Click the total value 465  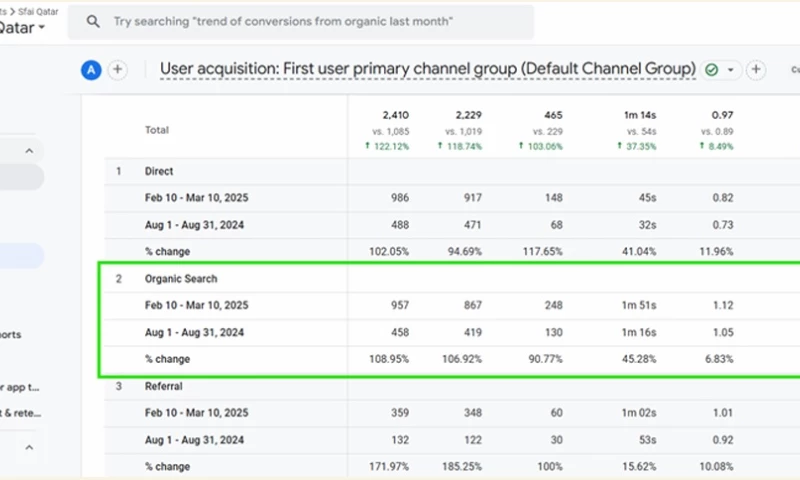coord(553,115)
